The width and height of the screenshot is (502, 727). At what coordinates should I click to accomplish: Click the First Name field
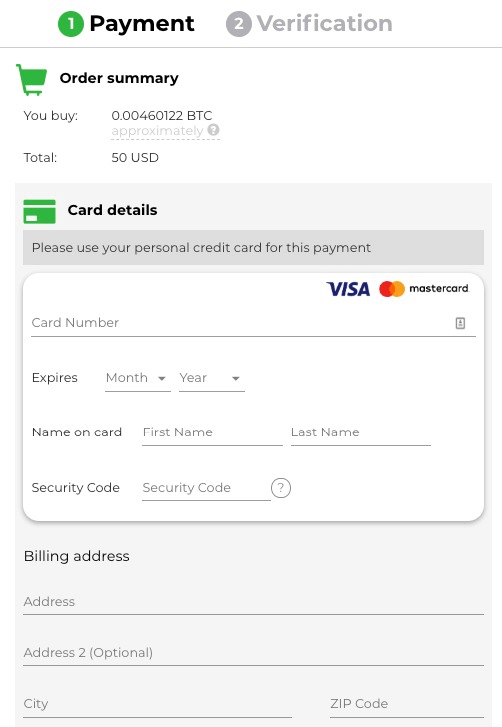click(x=212, y=433)
